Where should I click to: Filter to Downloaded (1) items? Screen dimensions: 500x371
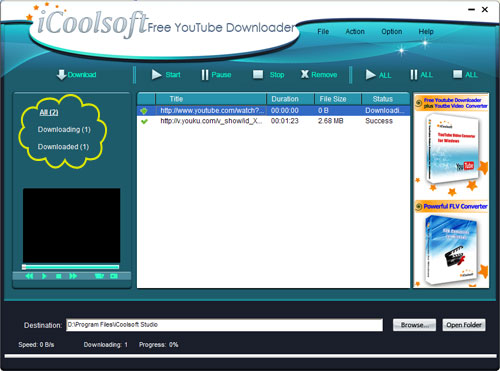point(63,147)
